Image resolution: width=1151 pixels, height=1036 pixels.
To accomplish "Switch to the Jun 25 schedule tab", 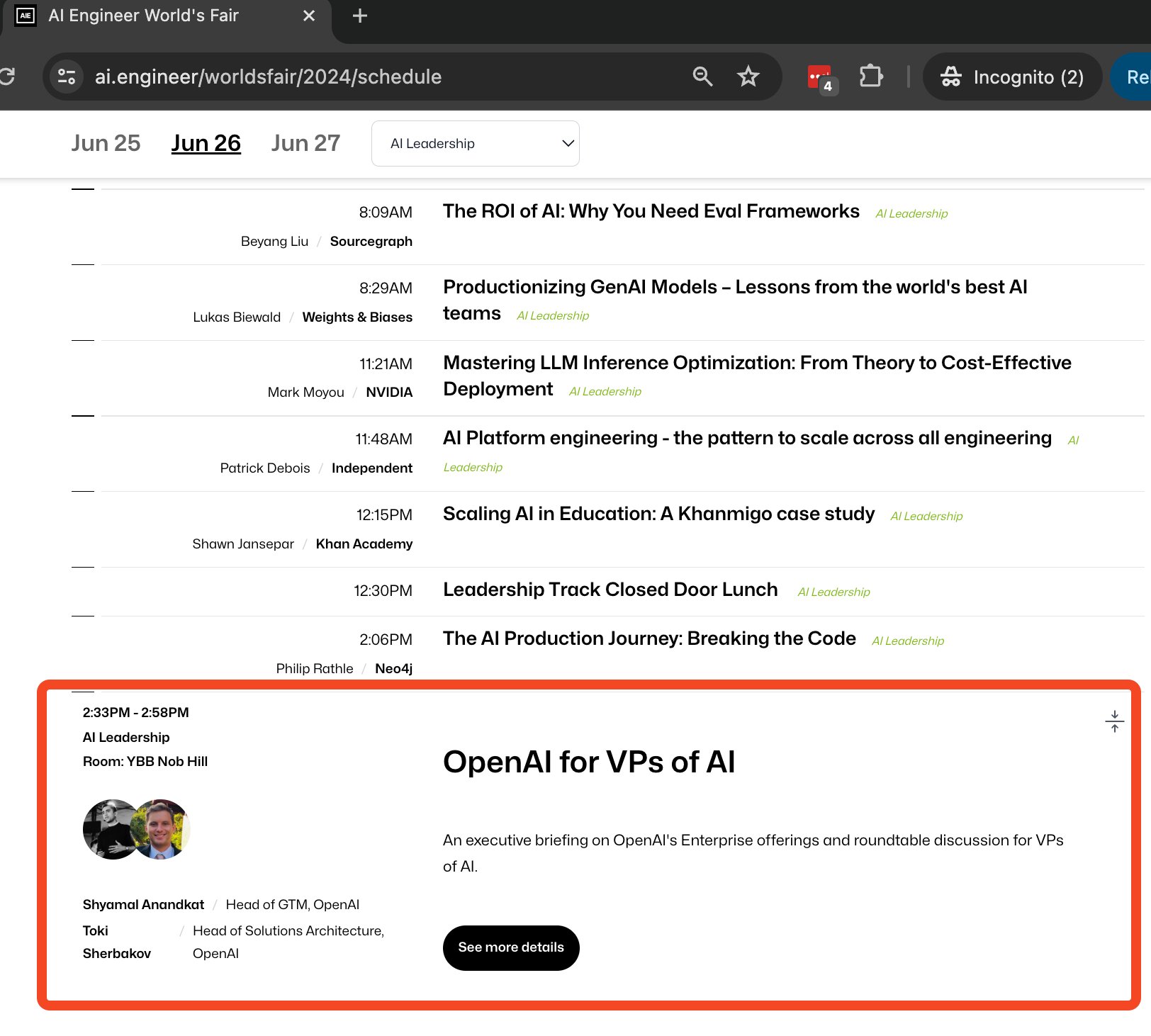I will pos(106,143).
